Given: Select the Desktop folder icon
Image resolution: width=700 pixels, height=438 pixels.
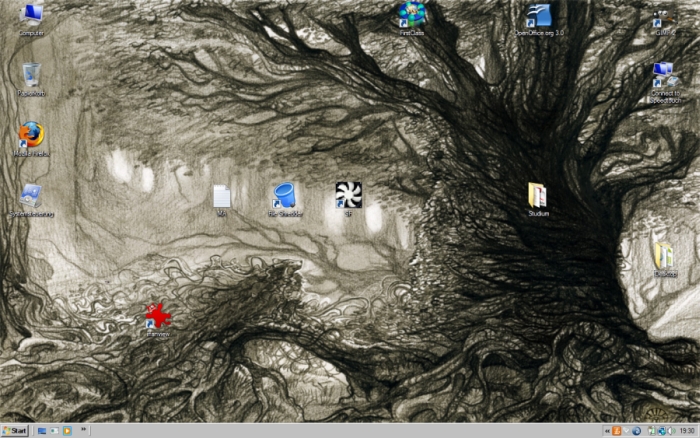Looking at the screenshot, I should tap(665, 260).
